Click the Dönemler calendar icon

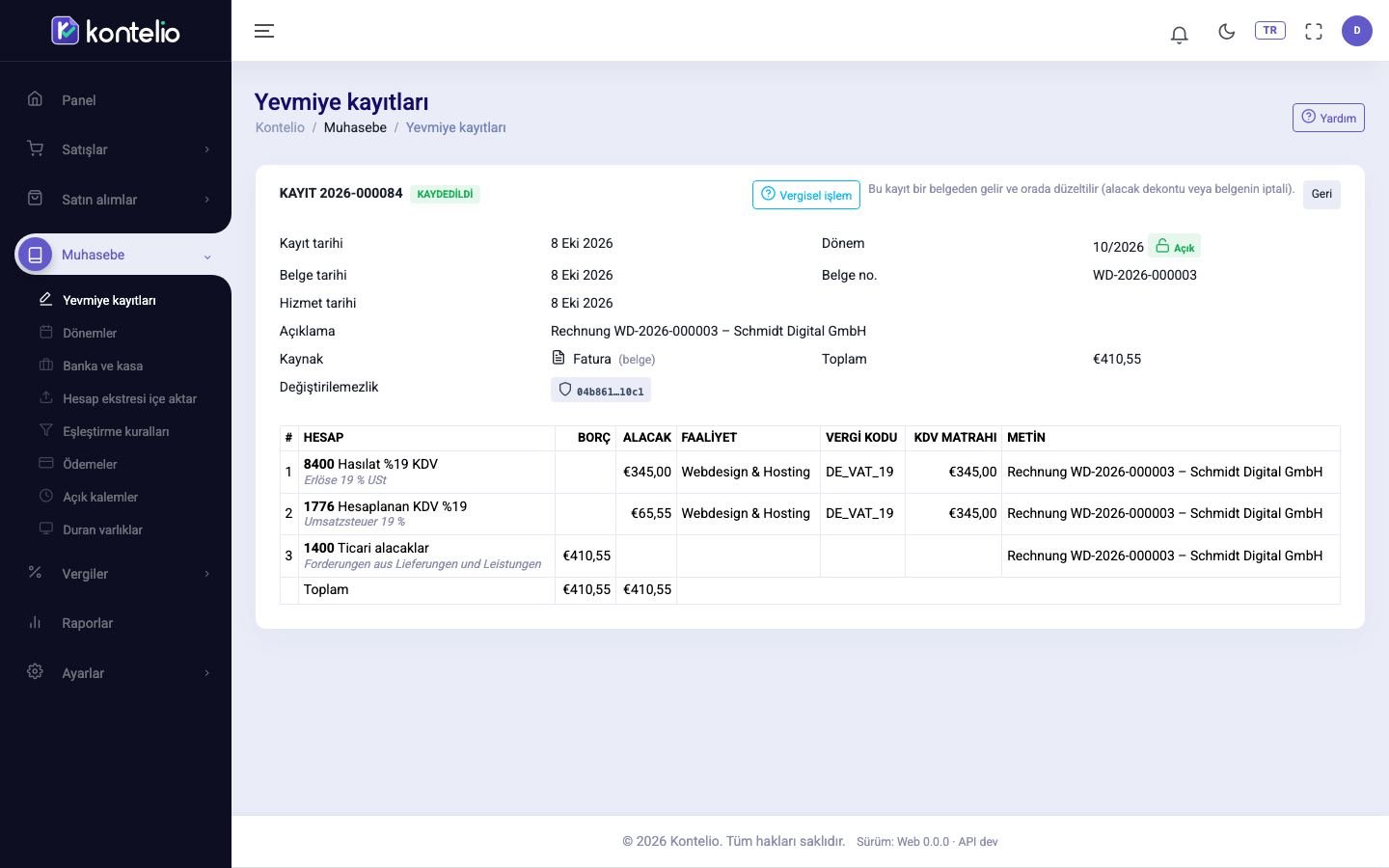click(45, 332)
